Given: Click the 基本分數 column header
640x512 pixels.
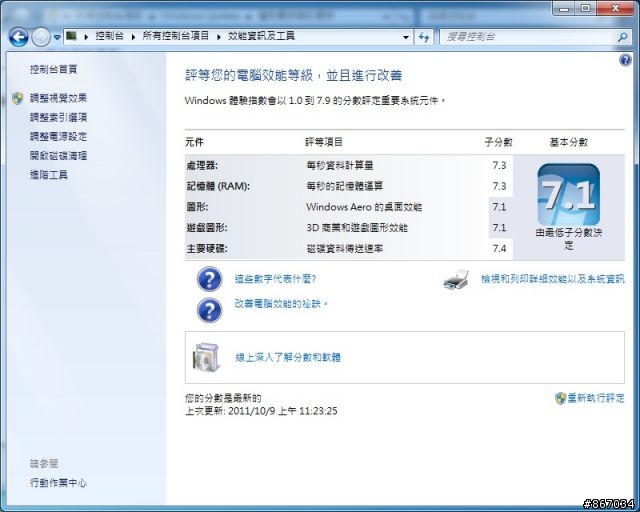Looking at the screenshot, I should (569, 142).
